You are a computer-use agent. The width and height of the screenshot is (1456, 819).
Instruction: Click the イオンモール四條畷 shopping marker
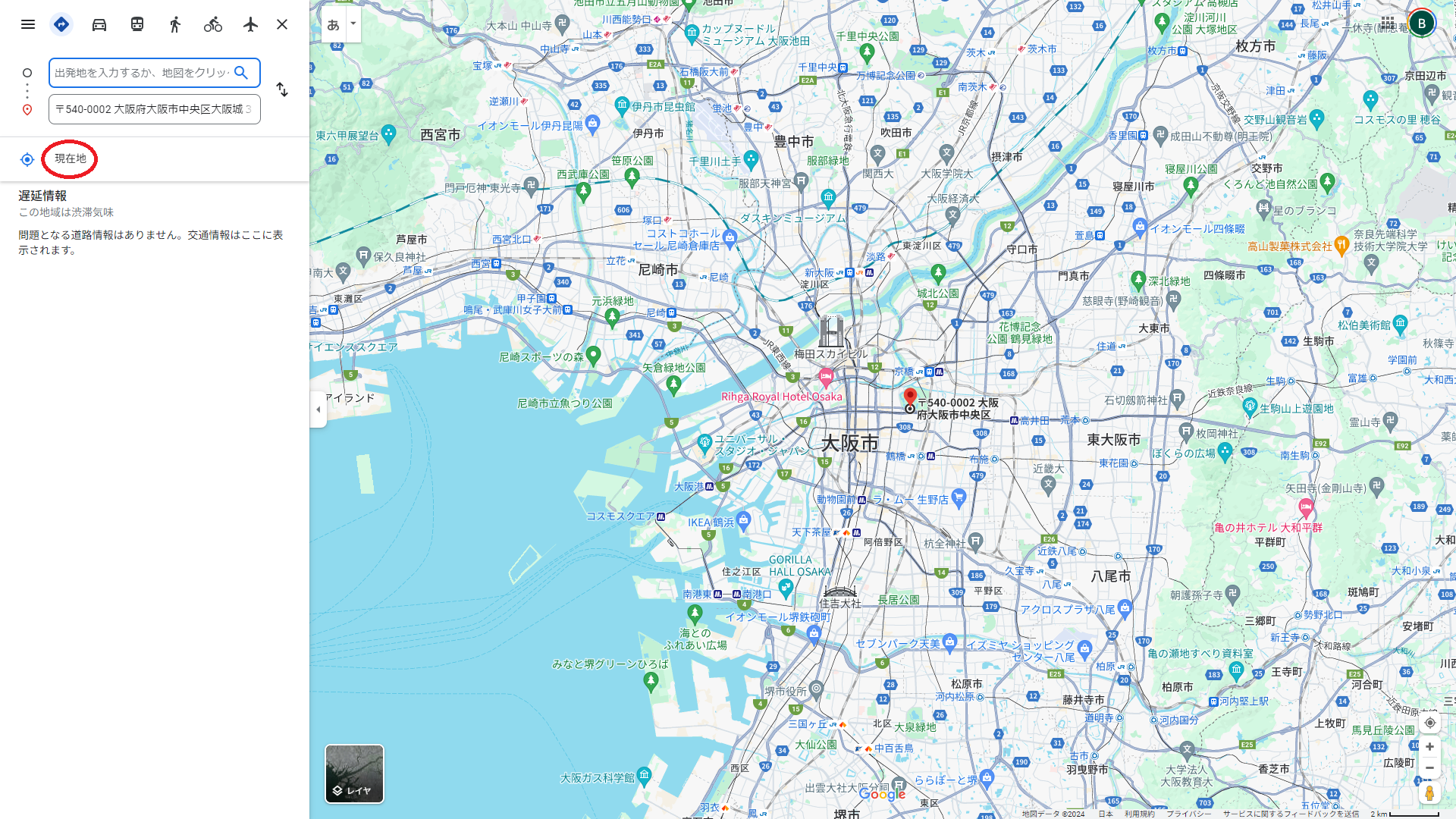coord(1140,226)
